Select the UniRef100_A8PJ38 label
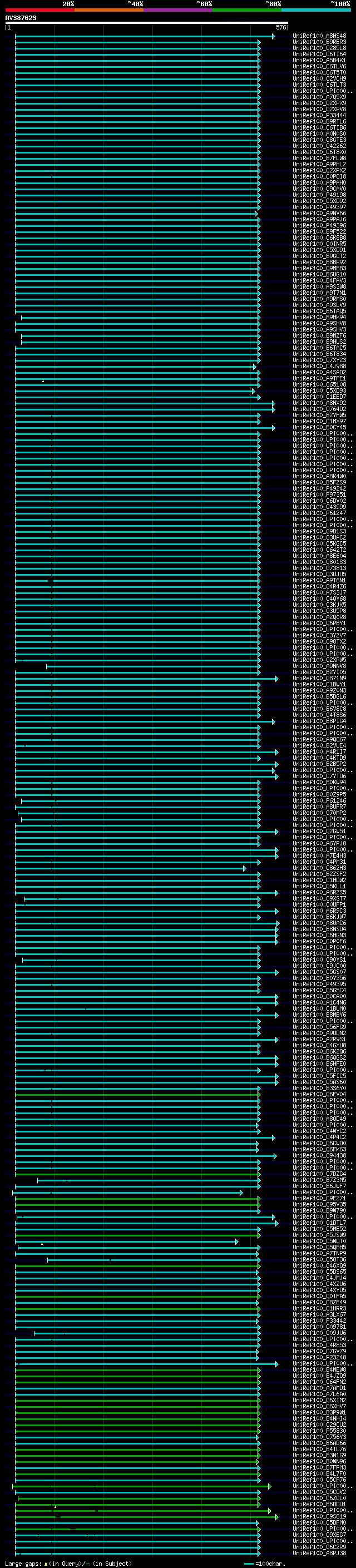The height and width of the screenshot is (1568, 356). (x=319, y=1553)
